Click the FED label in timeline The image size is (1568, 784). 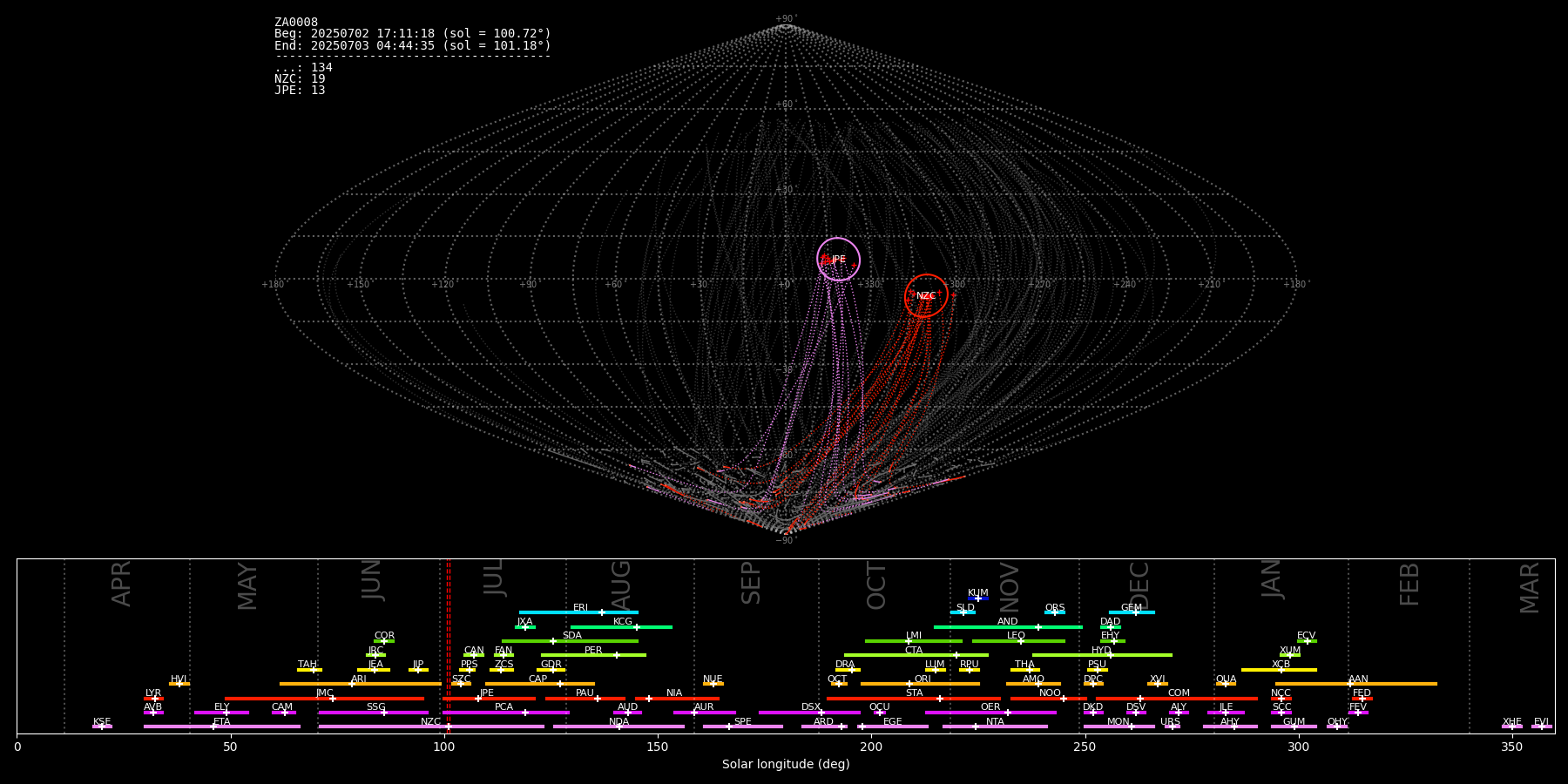[x=1362, y=693]
